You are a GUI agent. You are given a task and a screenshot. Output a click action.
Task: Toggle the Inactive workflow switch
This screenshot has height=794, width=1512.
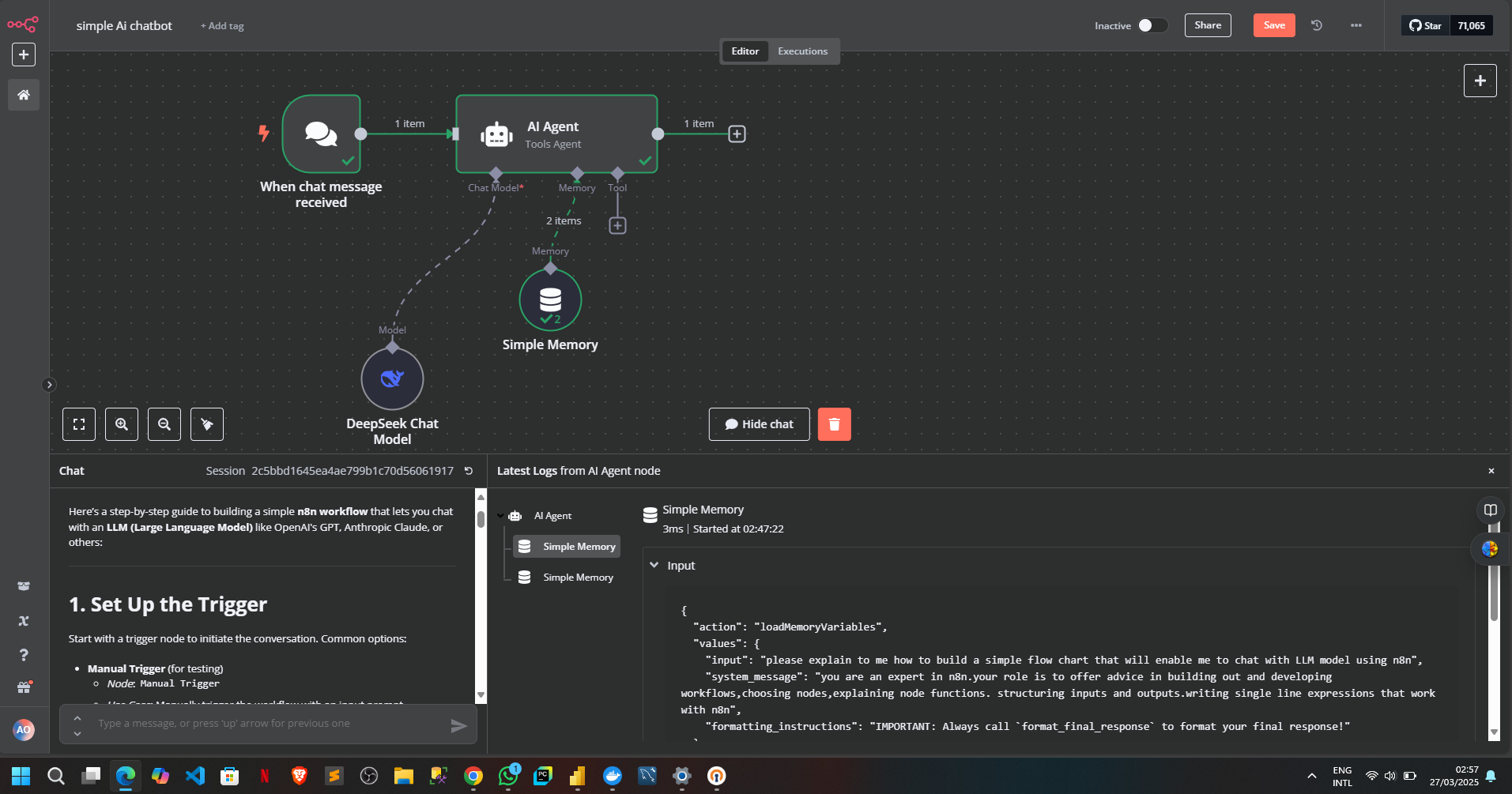(1152, 25)
